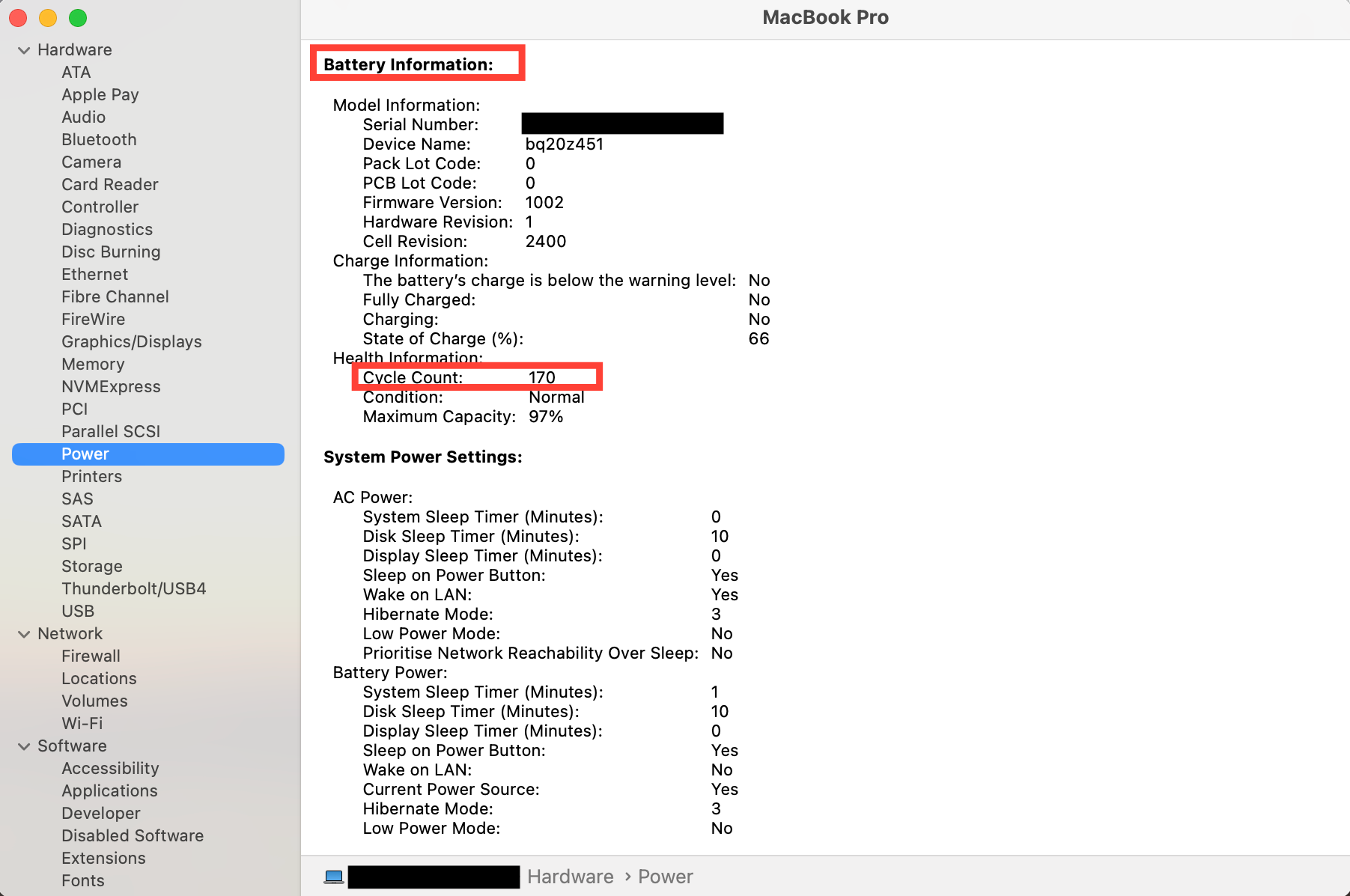Open Memory hardware details
Screen dimensions: 1350x896
tap(93, 365)
